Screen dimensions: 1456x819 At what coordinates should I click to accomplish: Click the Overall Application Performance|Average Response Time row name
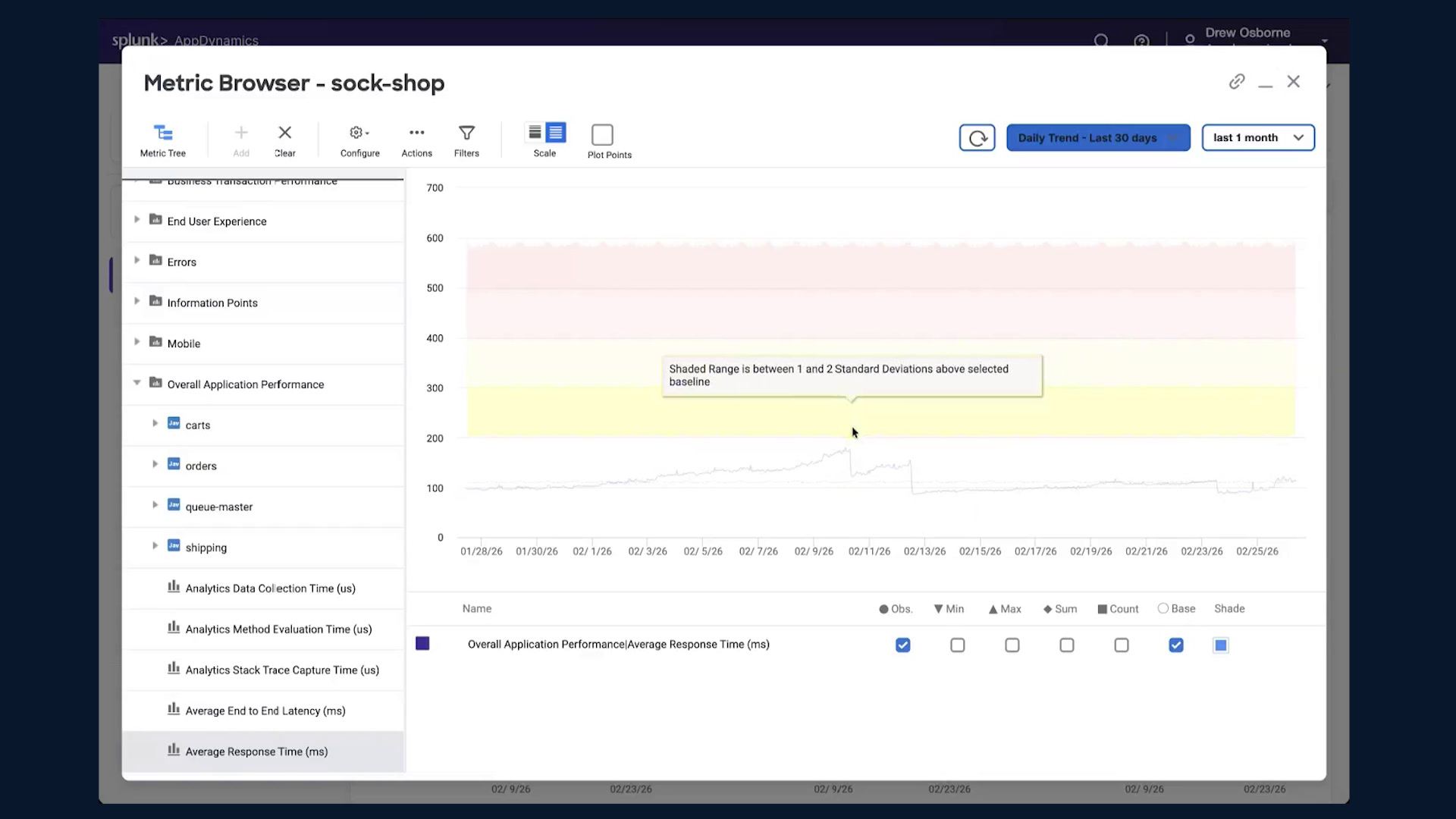pyautogui.click(x=619, y=645)
